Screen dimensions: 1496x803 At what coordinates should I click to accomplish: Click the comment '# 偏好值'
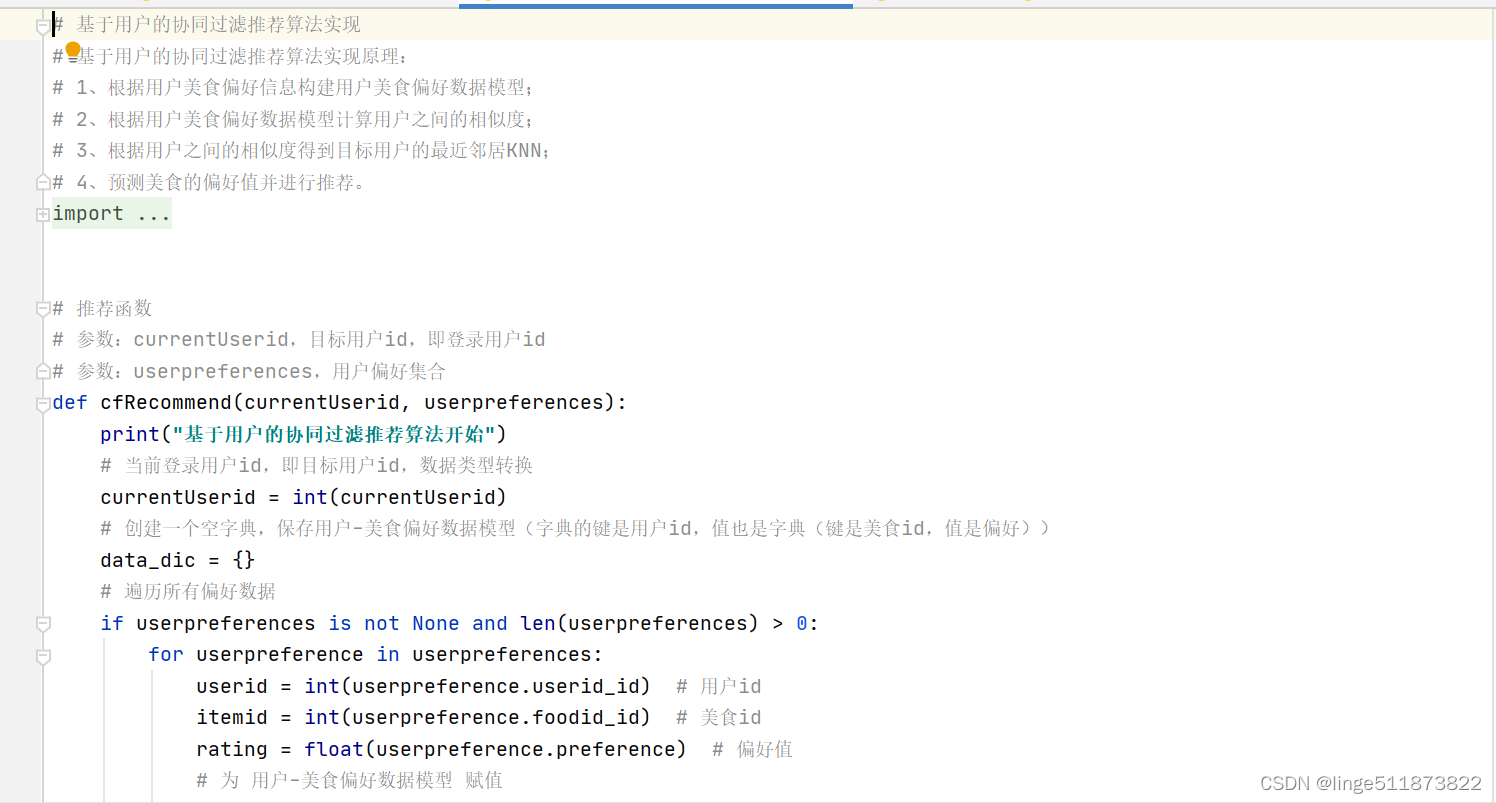pyautogui.click(x=752, y=749)
